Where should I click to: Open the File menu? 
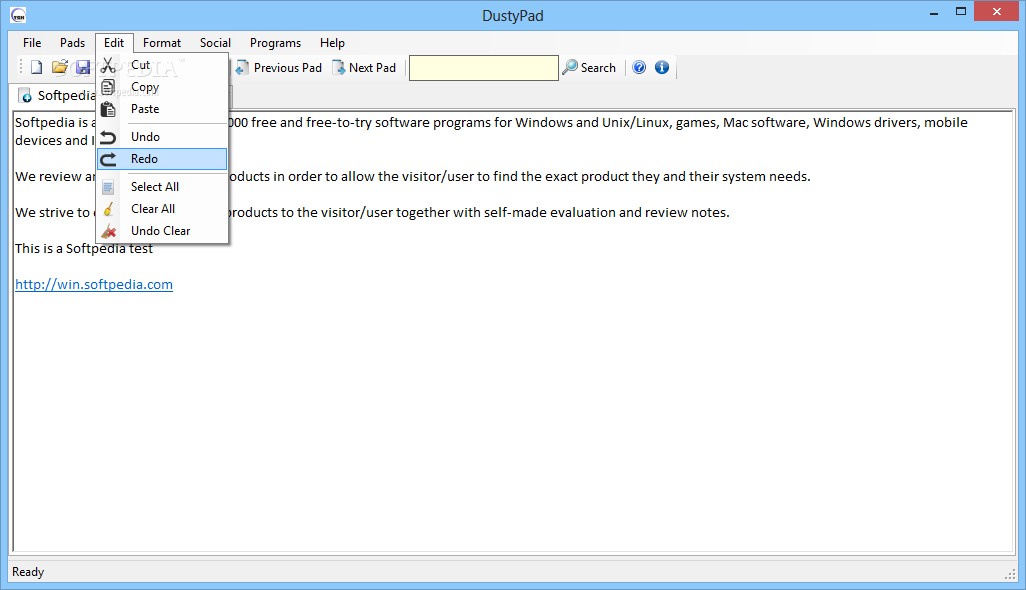[x=32, y=43]
